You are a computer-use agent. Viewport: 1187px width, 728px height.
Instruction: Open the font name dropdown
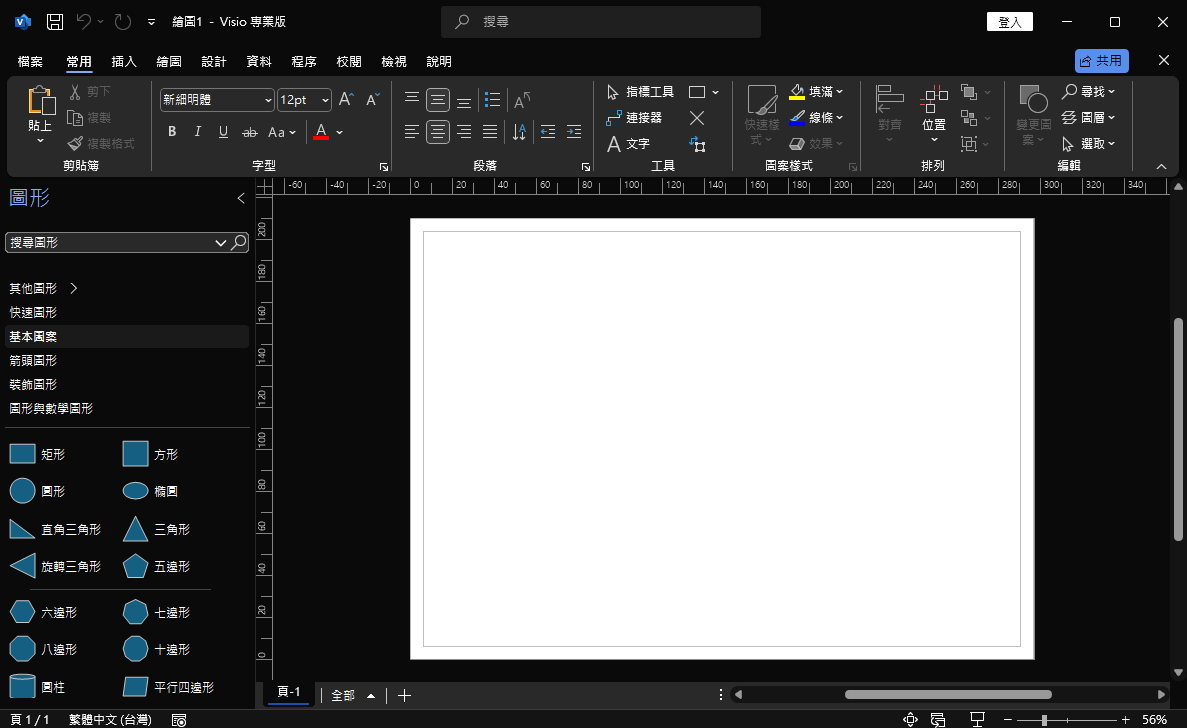tap(268, 100)
